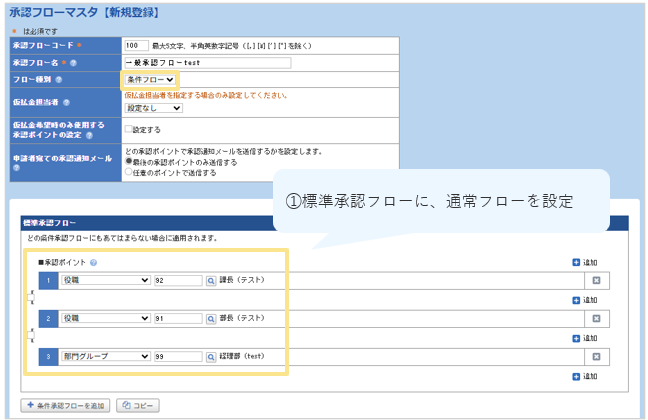Click 課長（テスト） label
Viewport: 648px width, 420px height.
click(242, 280)
